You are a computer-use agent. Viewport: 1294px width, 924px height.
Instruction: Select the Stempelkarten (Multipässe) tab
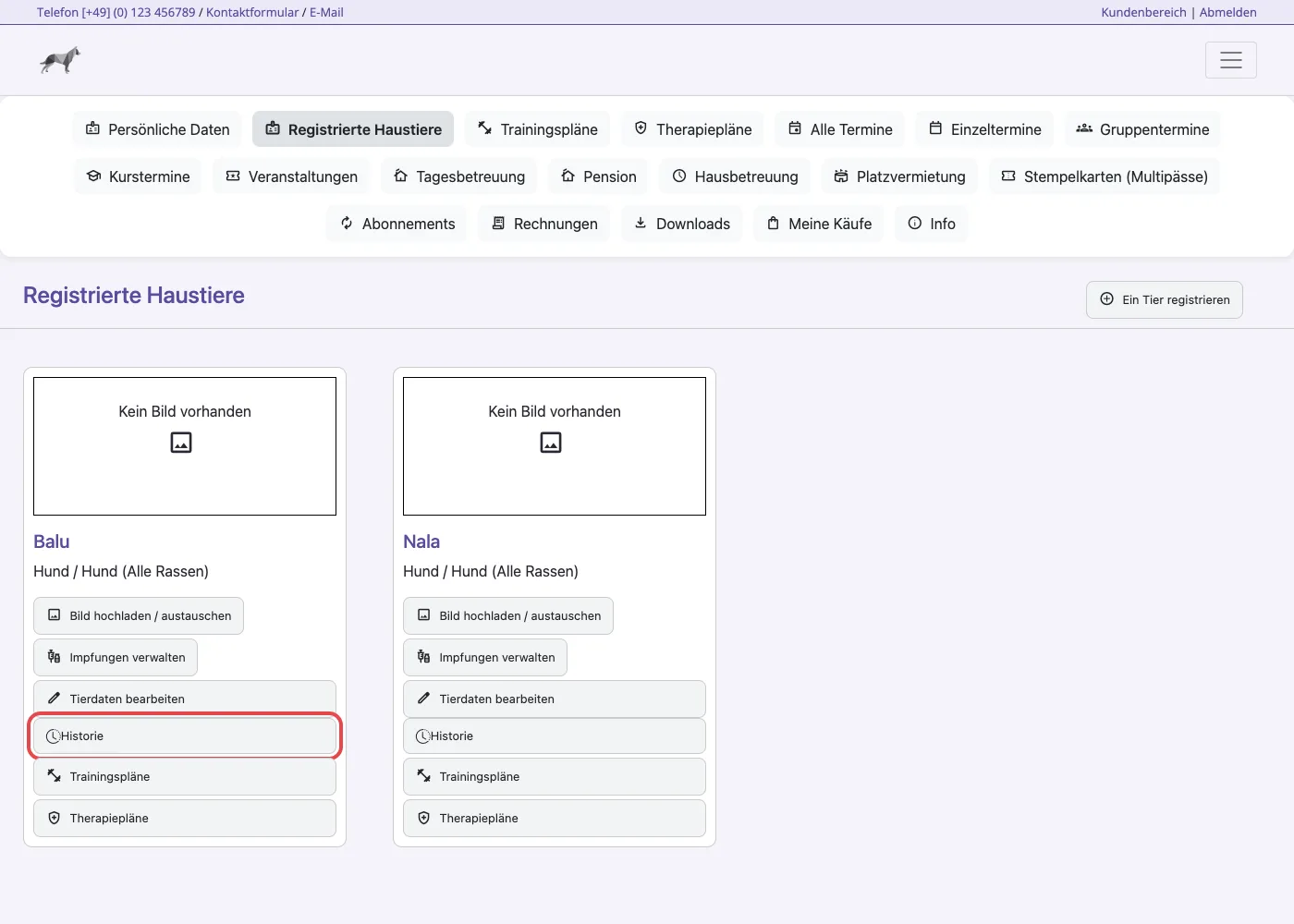(1105, 176)
